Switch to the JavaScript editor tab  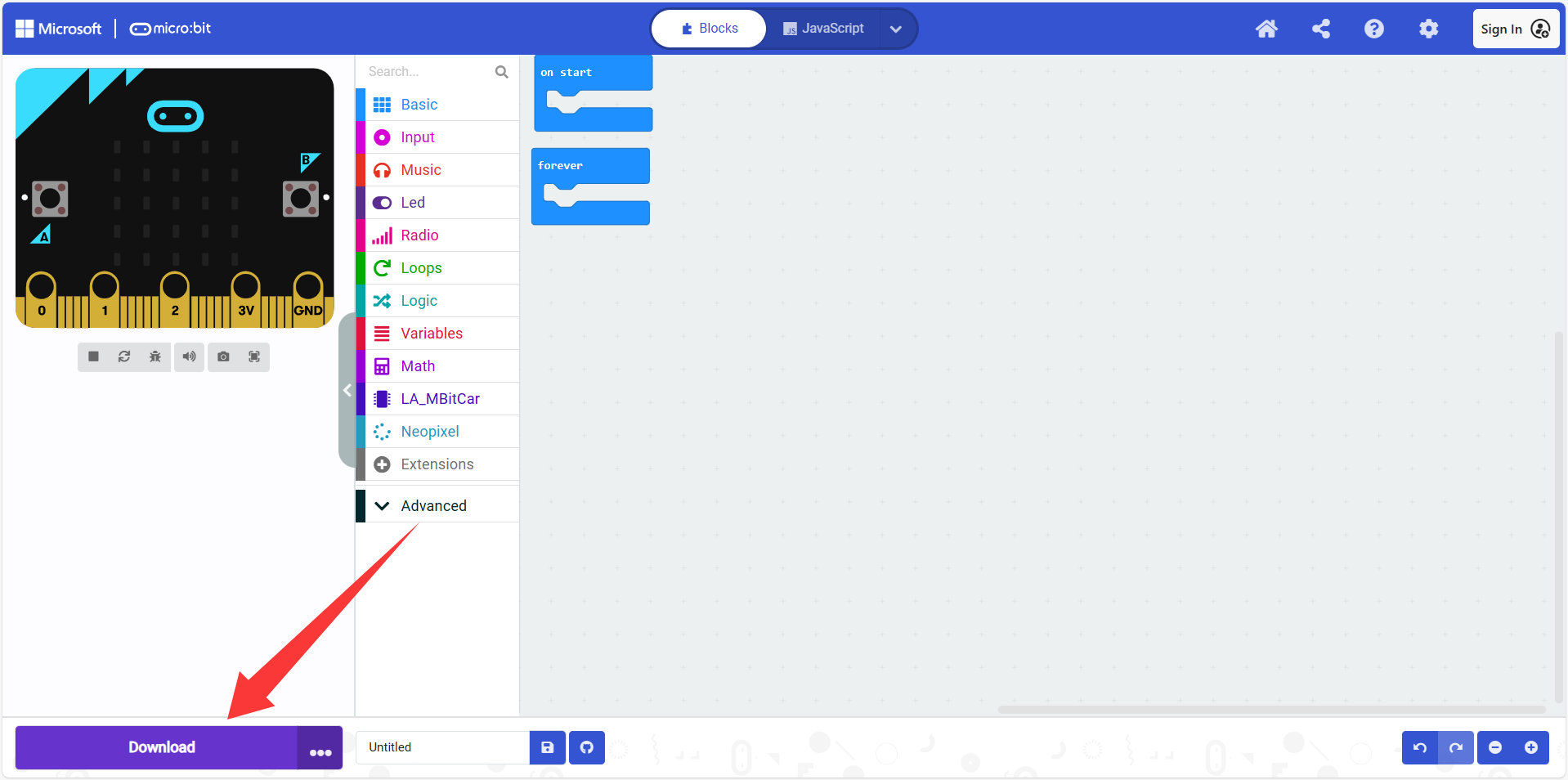823,29
